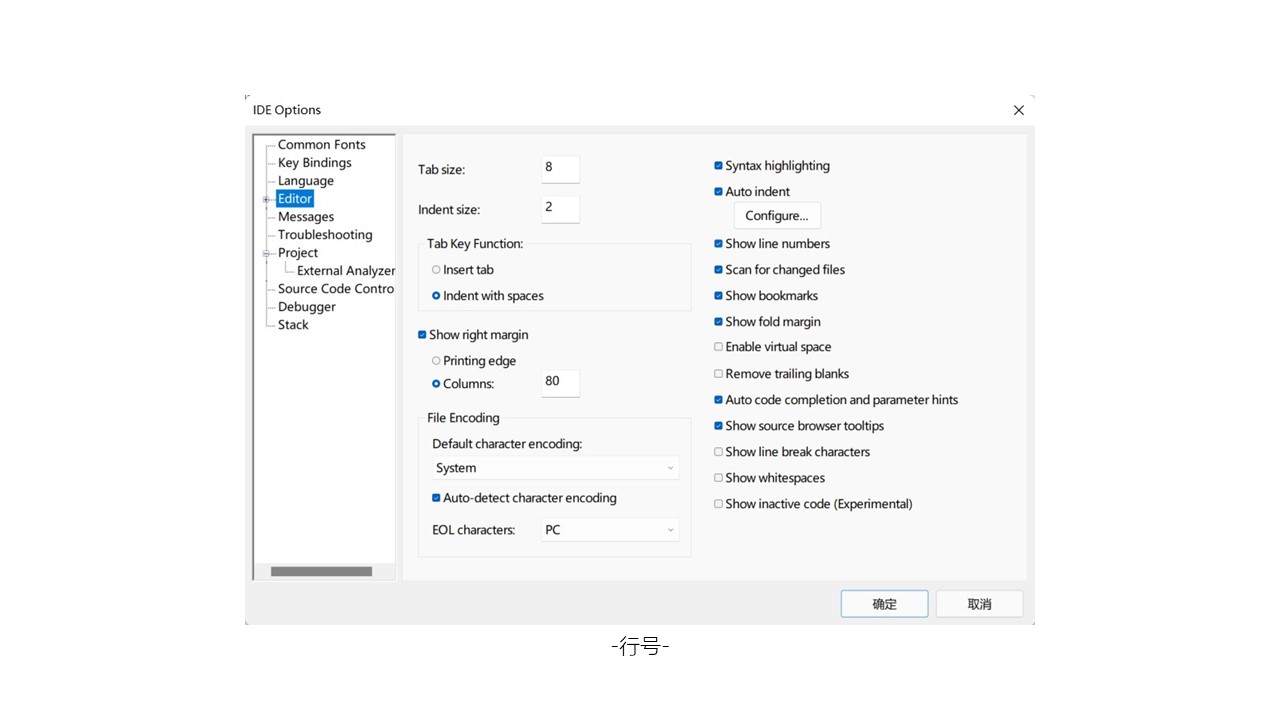Select the Insert tab radio button
This screenshot has height=720, width=1280.
436,270
